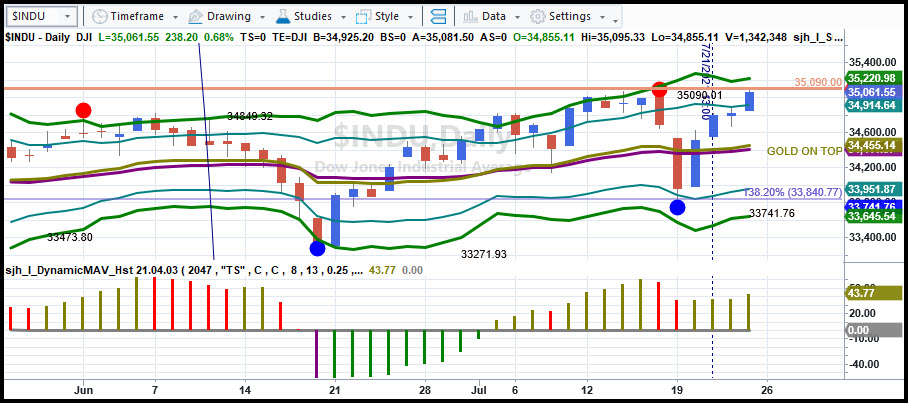Click the 35,400.00 price scale value
The height and width of the screenshot is (403, 908).
872,62
